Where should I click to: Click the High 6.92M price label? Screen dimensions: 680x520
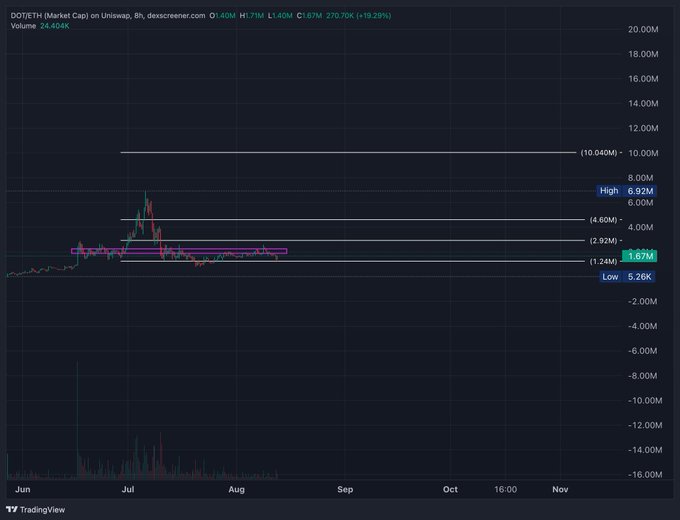(x=626, y=191)
